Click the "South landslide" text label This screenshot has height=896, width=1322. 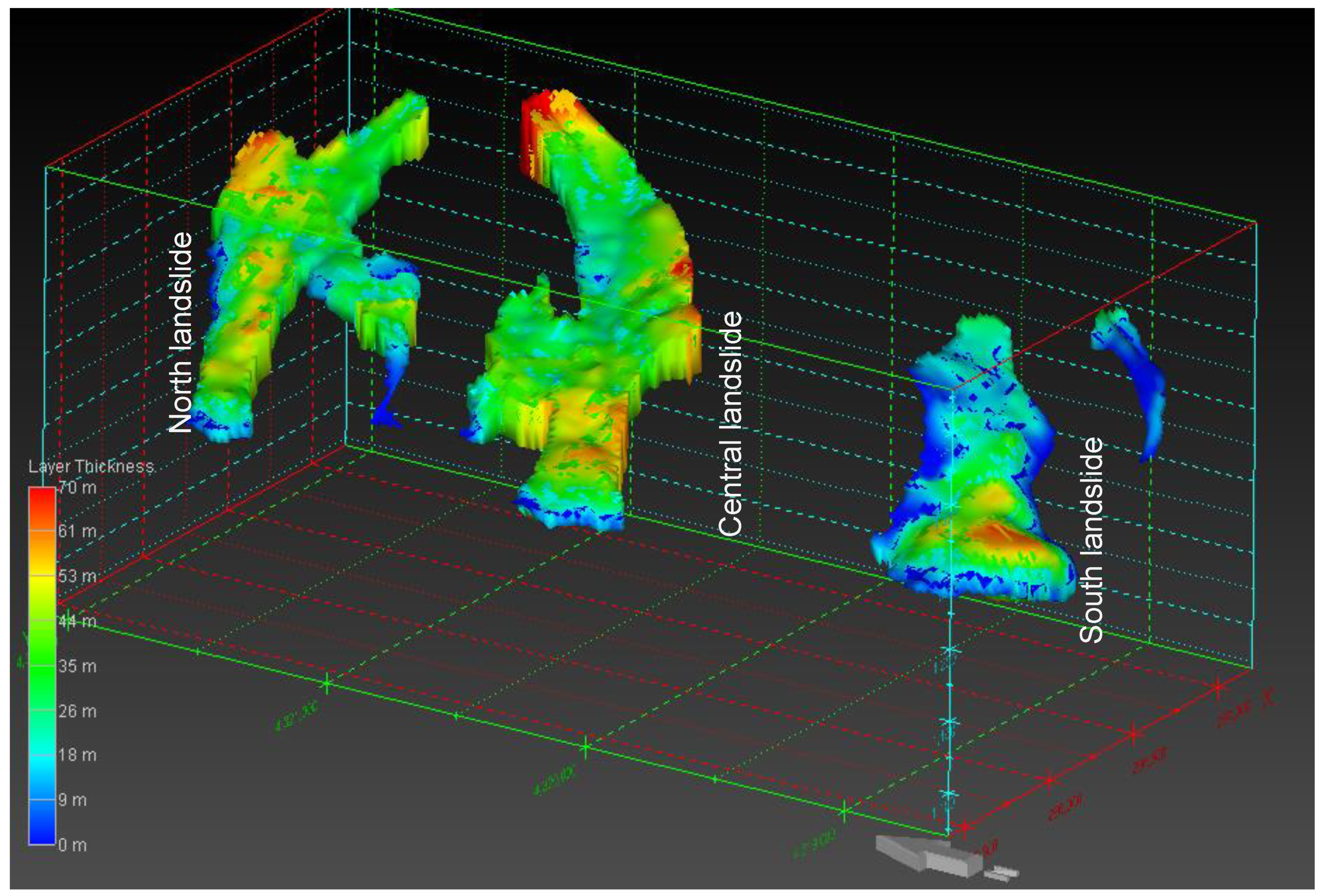click(1091, 540)
